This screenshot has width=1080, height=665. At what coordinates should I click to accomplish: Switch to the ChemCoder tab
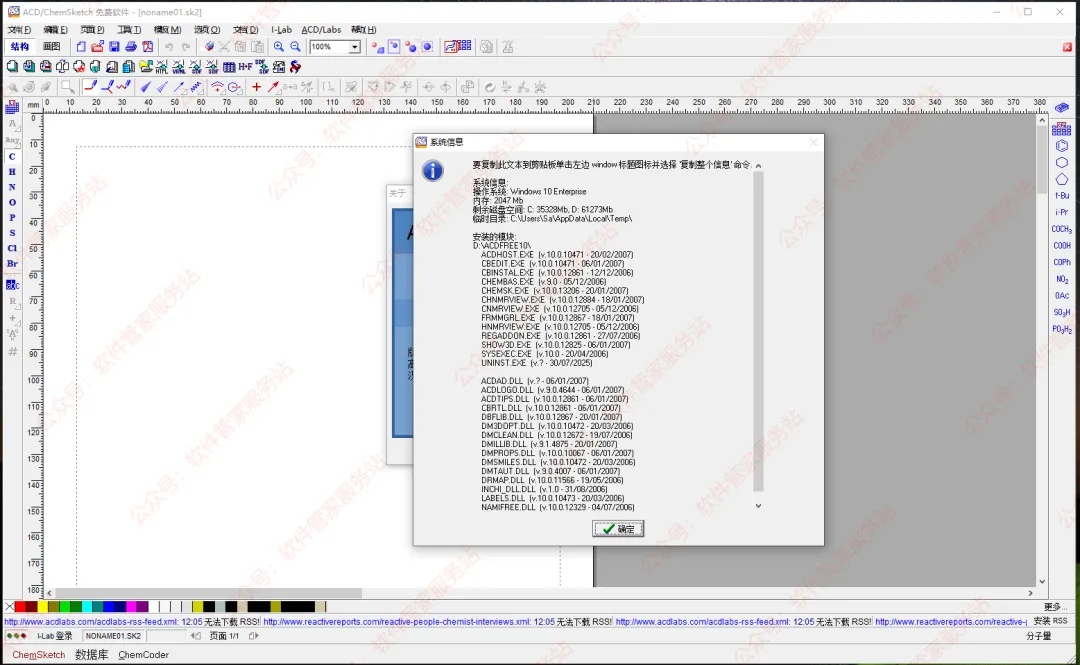click(143, 655)
